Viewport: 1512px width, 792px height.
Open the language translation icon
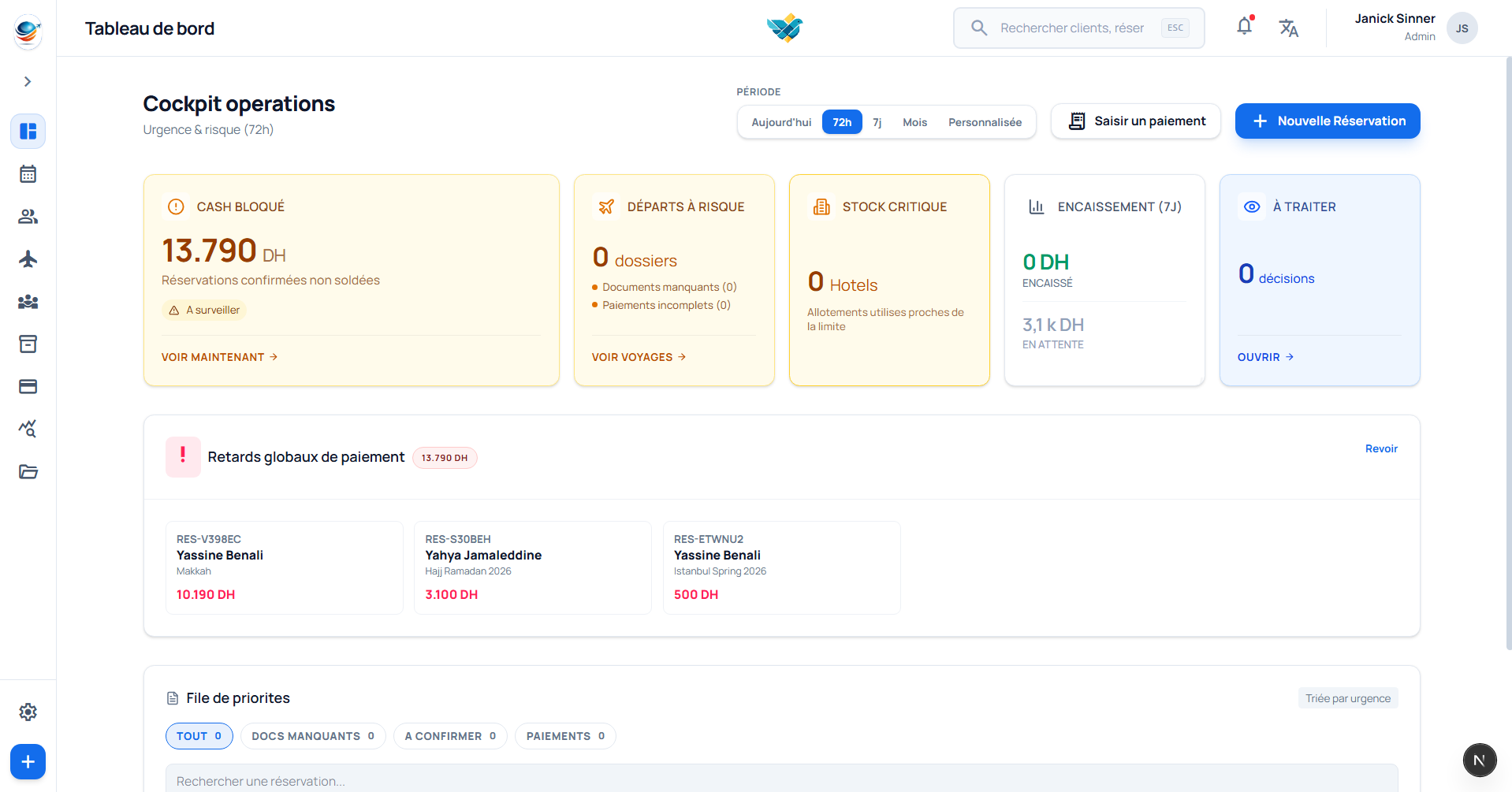click(x=1288, y=28)
